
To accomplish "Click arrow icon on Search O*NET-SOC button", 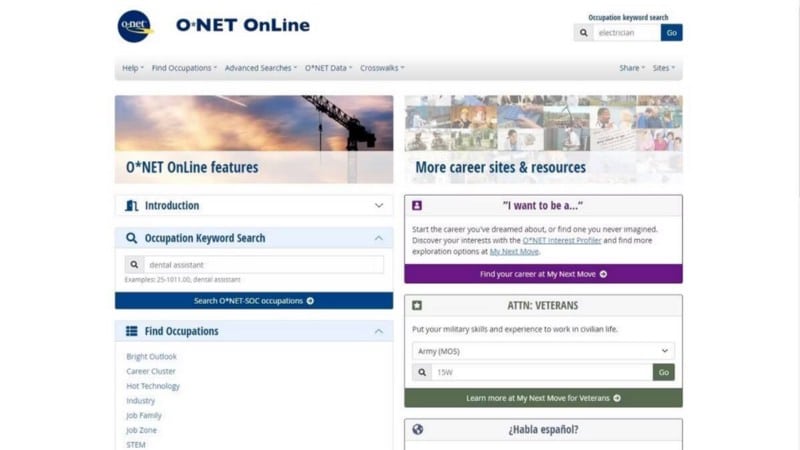I will click(310, 301).
